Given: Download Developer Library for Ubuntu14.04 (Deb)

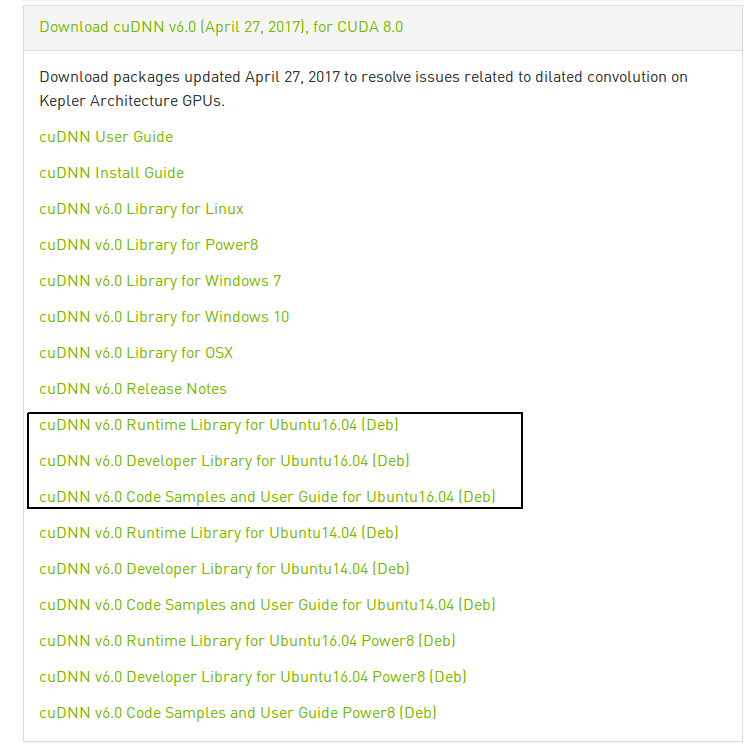Looking at the screenshot, I should click(224, 569).
